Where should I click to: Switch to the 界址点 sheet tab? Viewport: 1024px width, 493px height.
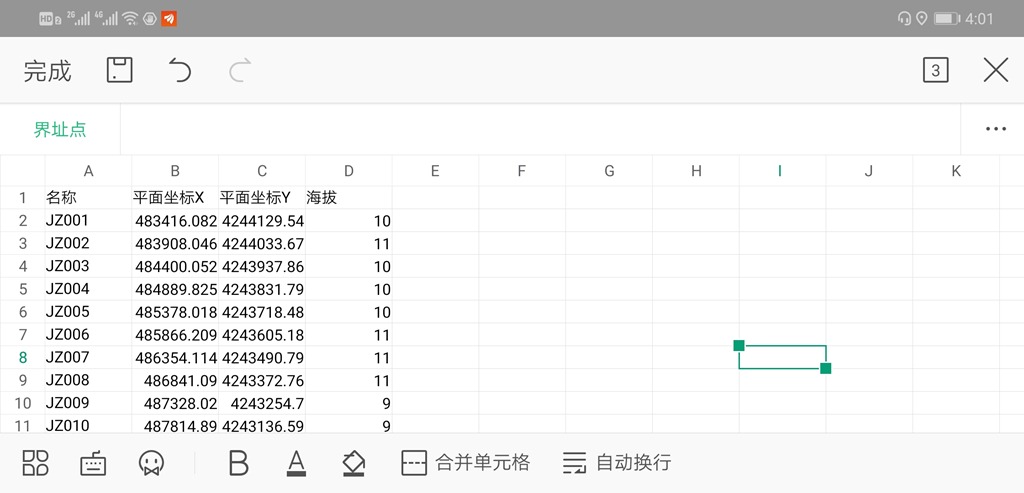pyautogui.click(x=60, y=129)
